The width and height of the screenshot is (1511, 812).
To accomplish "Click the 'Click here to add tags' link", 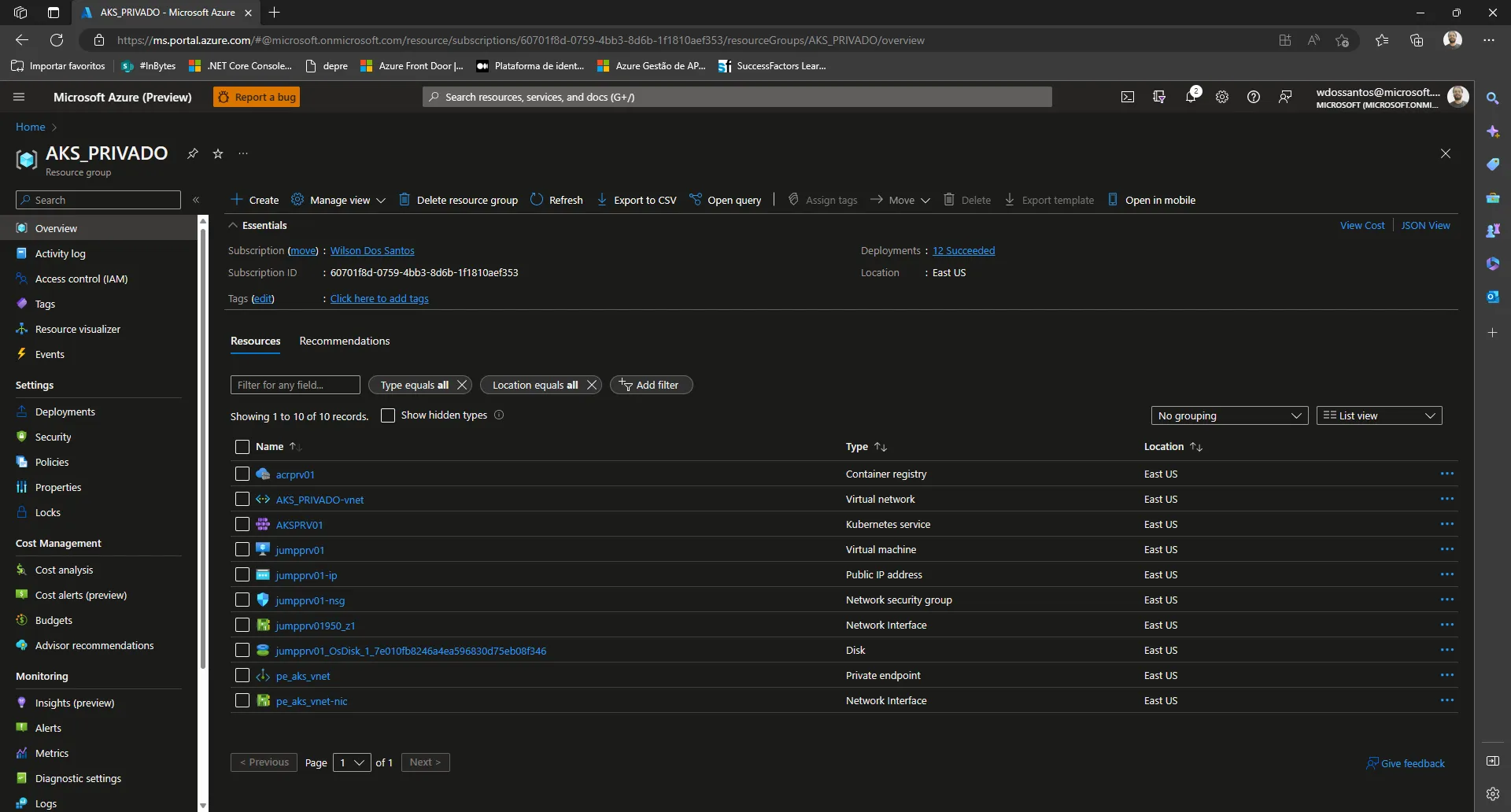I will pyautogui.click(x=379, y=298).
